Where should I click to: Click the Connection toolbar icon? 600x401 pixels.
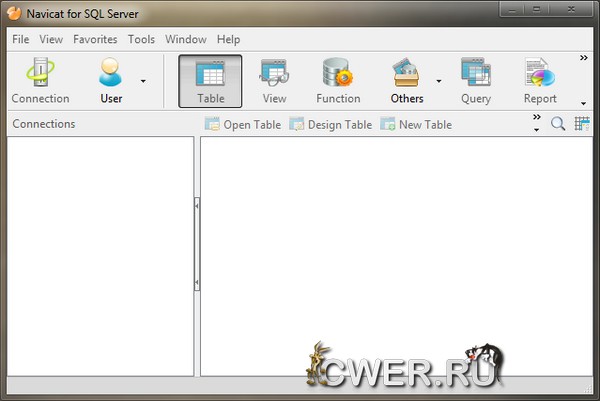40,80
